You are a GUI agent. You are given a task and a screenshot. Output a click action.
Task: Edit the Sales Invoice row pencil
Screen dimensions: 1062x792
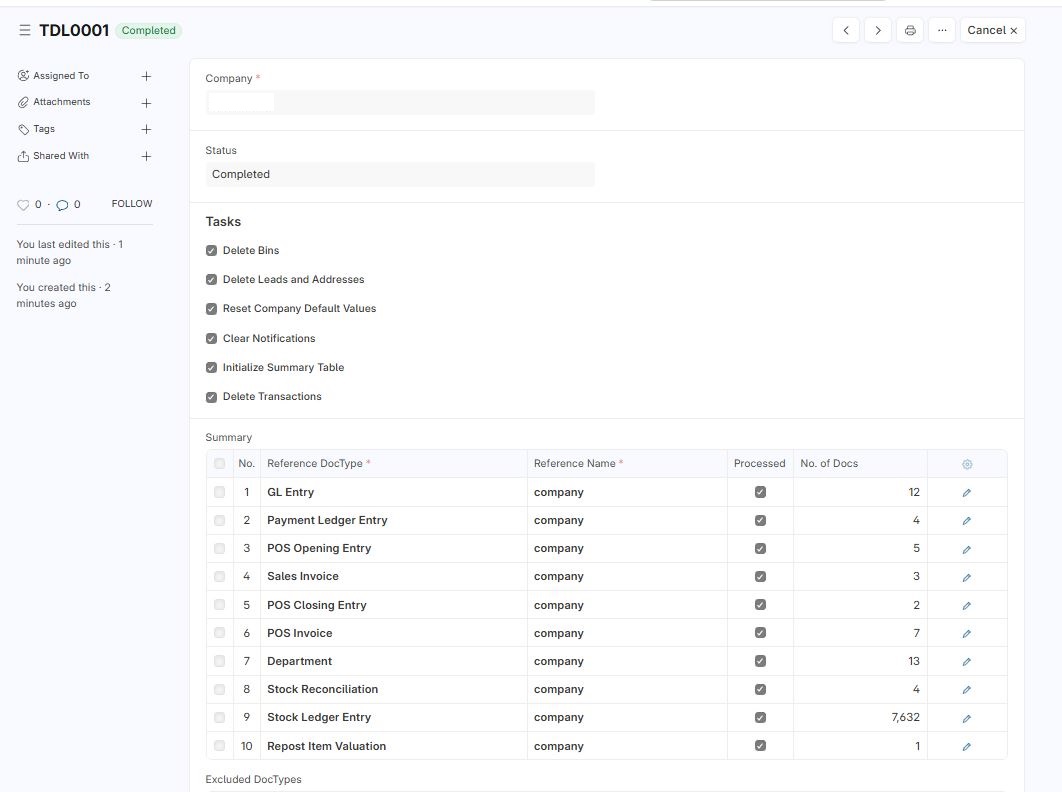[967, 577]
